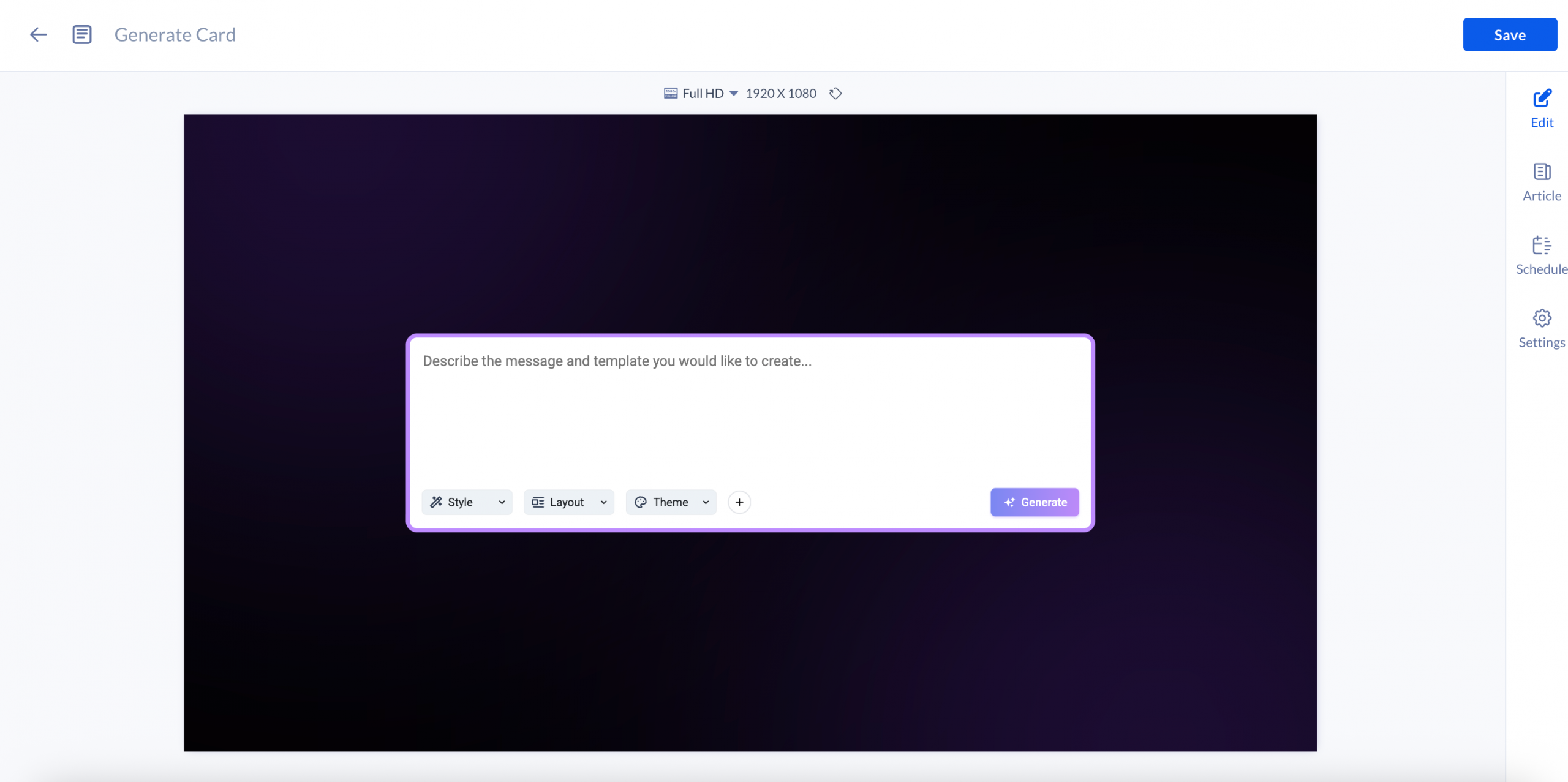Expand the Theme dropdown
1568x782 pixels.
[671, 502]
